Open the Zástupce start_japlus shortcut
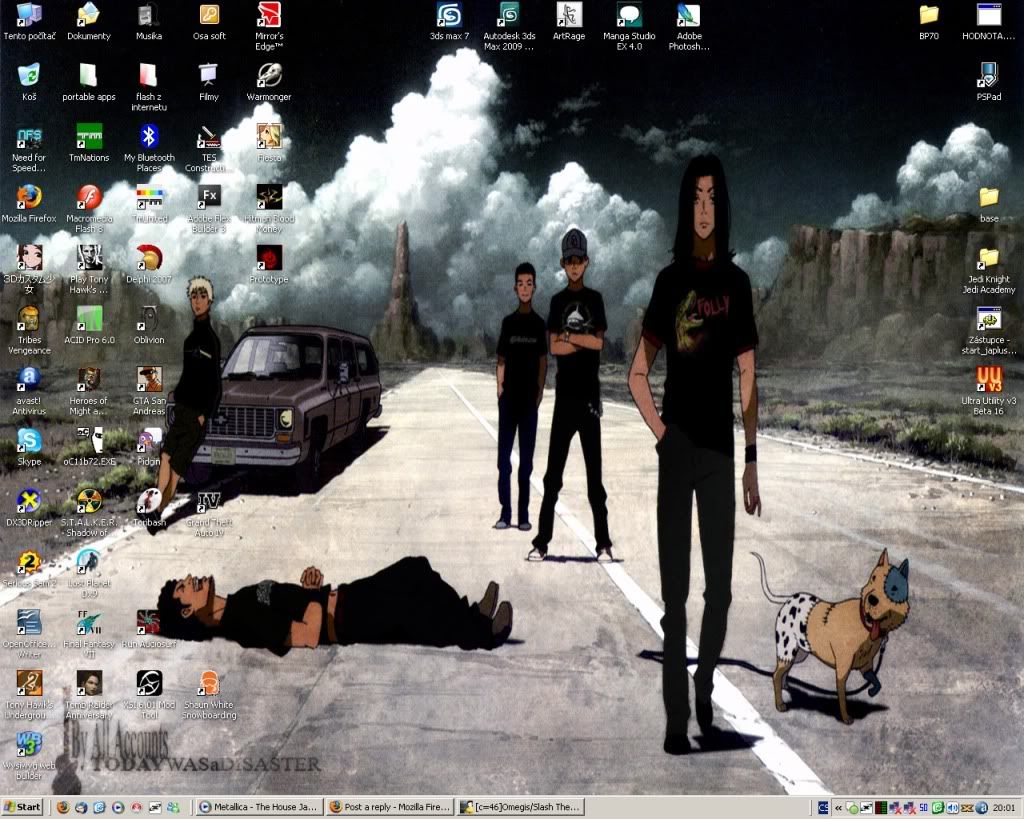The height and width of the screenshot is (819, 1024). [x=989, y=331]
